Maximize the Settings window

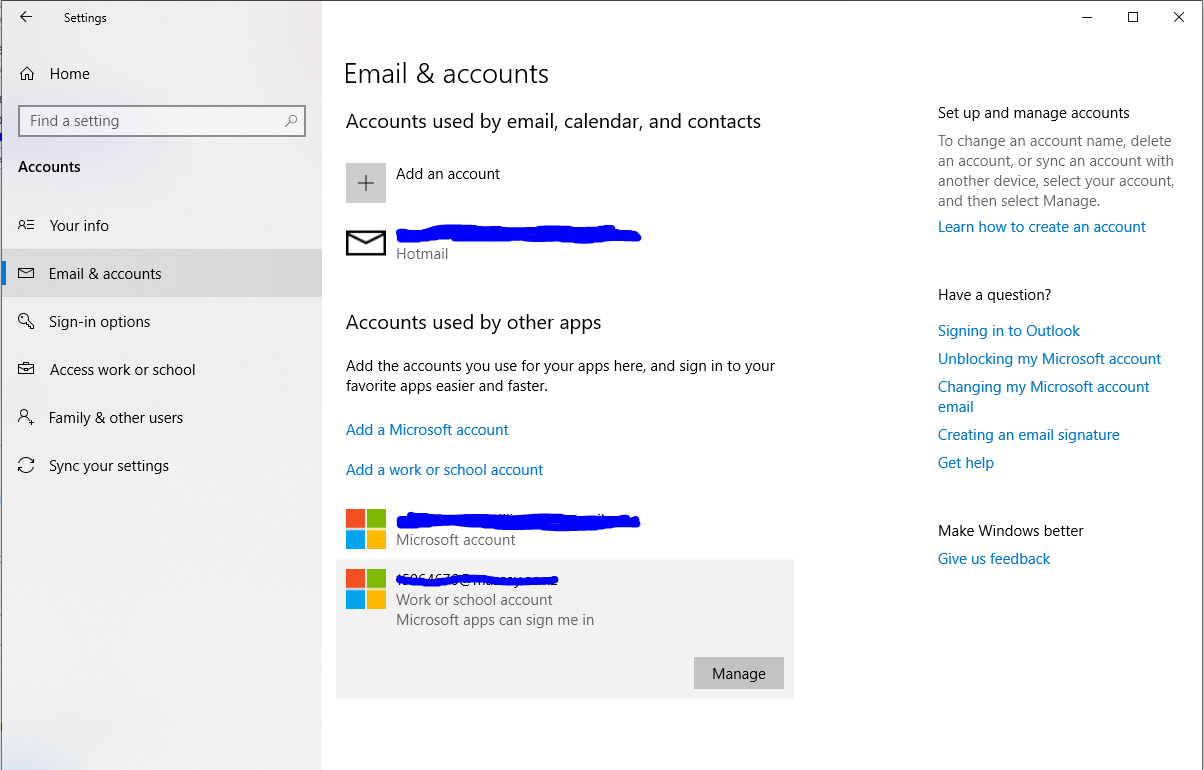[1133, 17]
